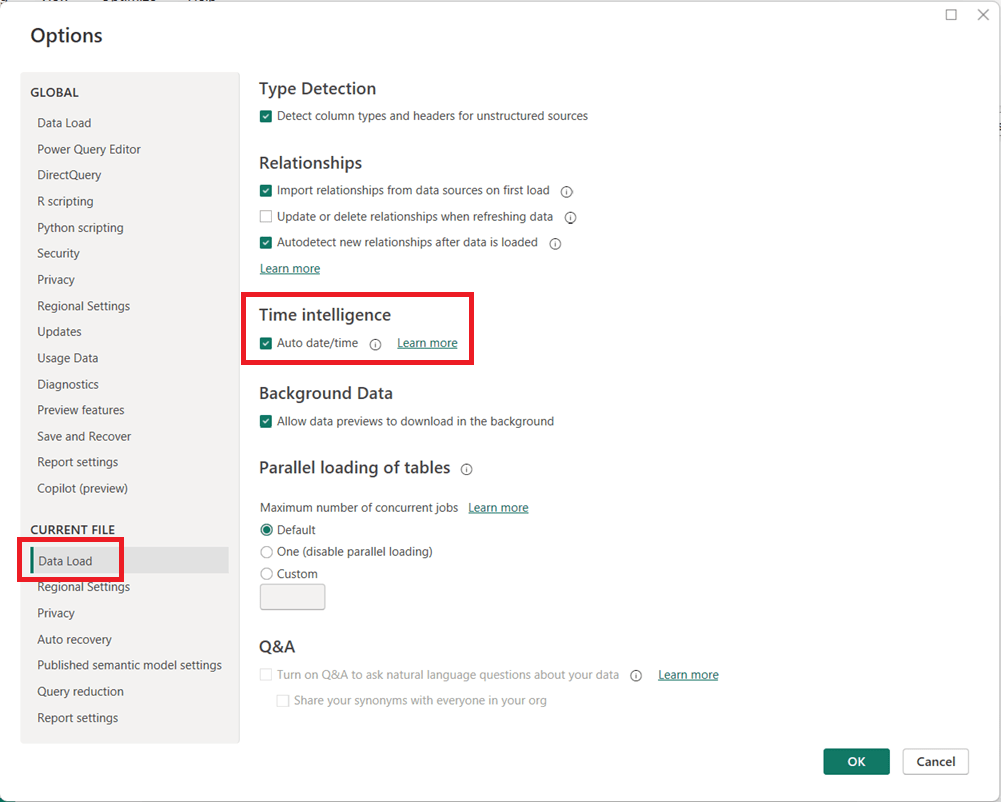The image size is (1001, 802).
Task: Click info icon beside Update or delete relationships
Action: pos(570,217)
